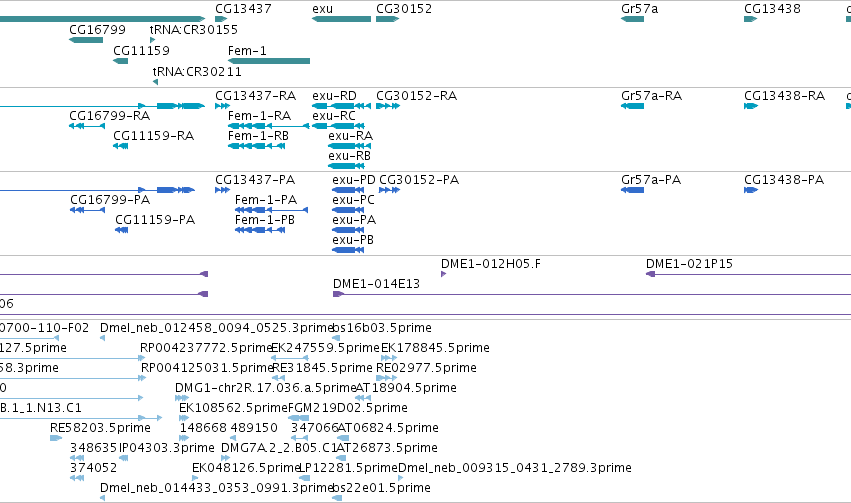This screenshot has height=503, width=851.
Task: Select the exu-RD transcript label
Action: (x=334, y=96)
